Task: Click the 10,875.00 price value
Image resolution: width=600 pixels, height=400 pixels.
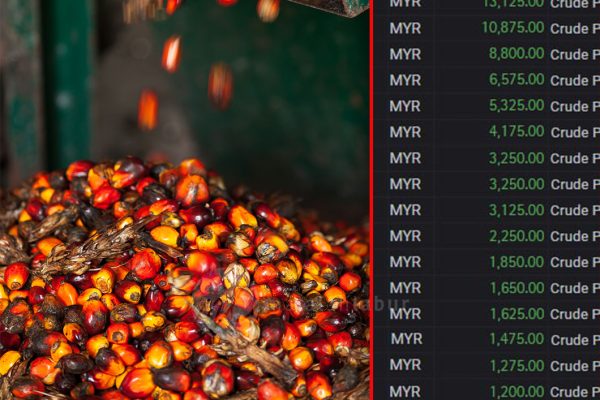Action: point(512,28)
